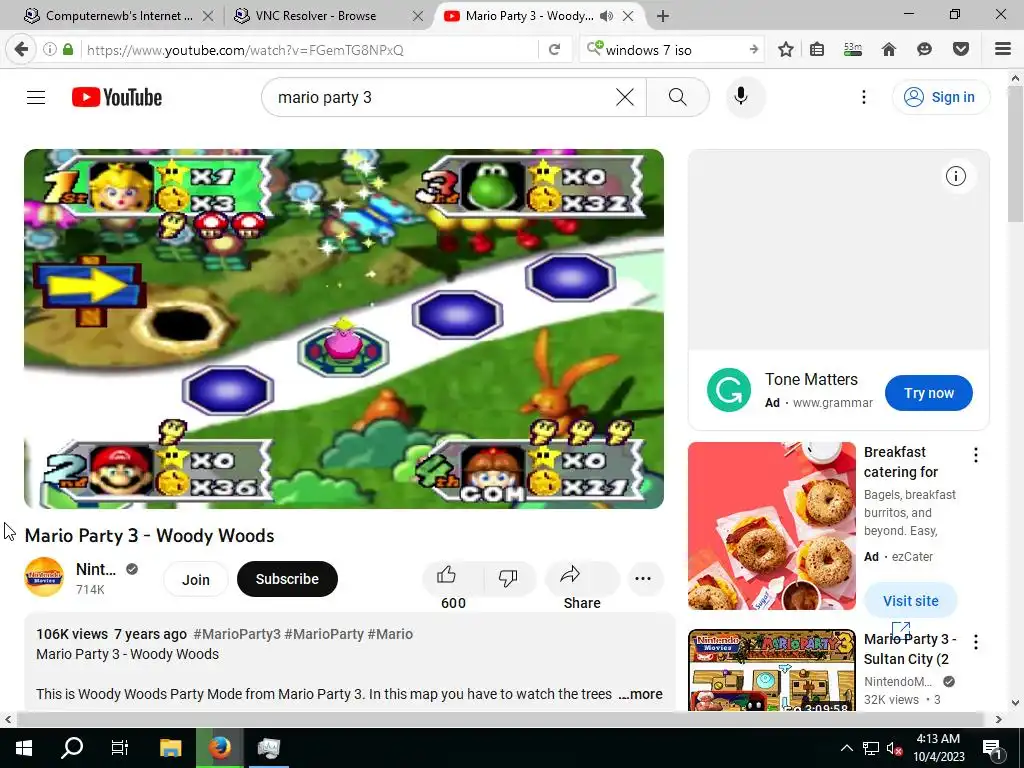
Task: Open menu for Sultan City video
Action: click(x=976, y=642)
